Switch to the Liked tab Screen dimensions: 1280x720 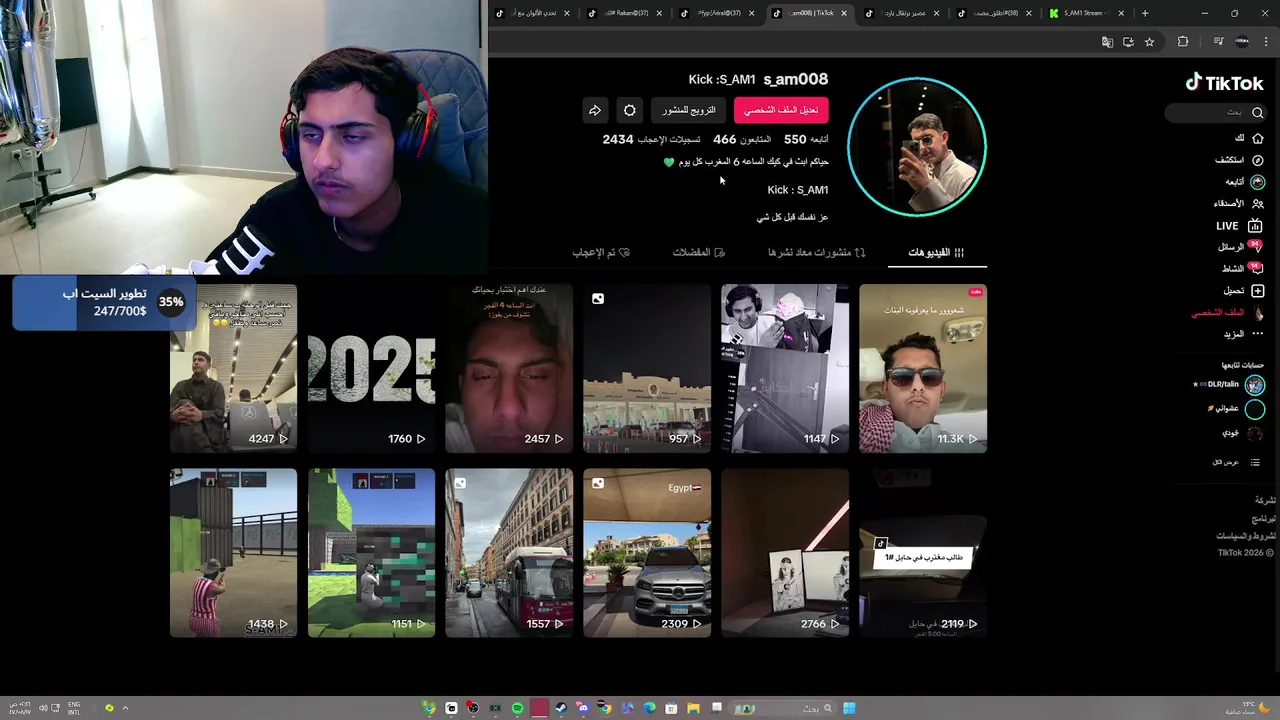tap(601, 253)
